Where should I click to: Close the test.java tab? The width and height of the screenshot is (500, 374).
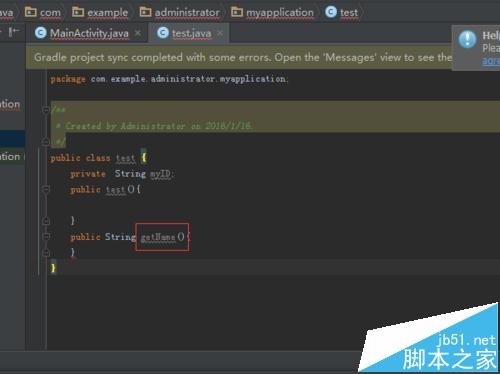click(220, 33)
